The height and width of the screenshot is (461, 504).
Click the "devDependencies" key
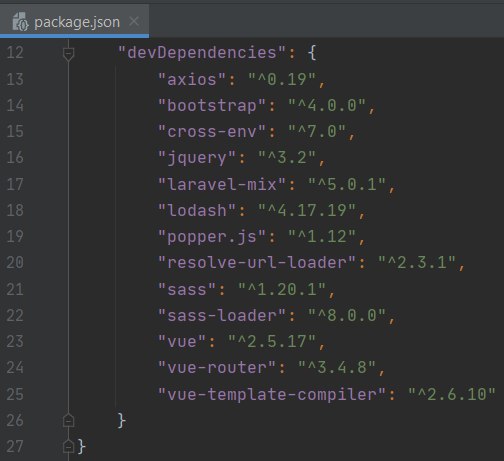point(202,52)
